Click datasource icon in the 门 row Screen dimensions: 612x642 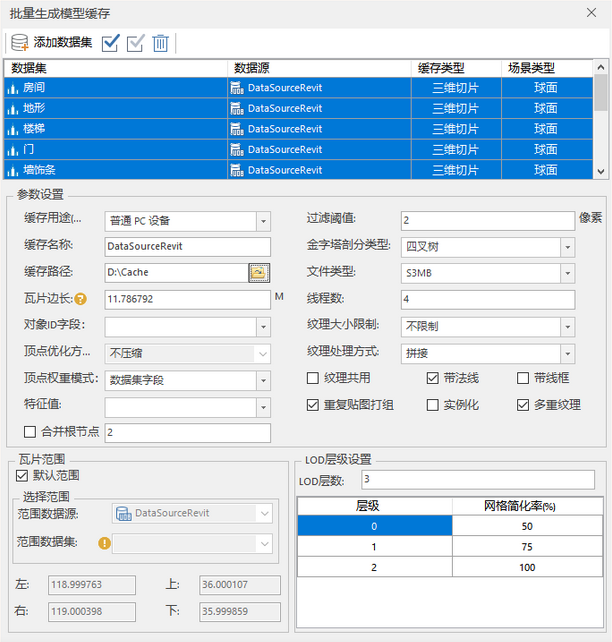tap(237, 149)
